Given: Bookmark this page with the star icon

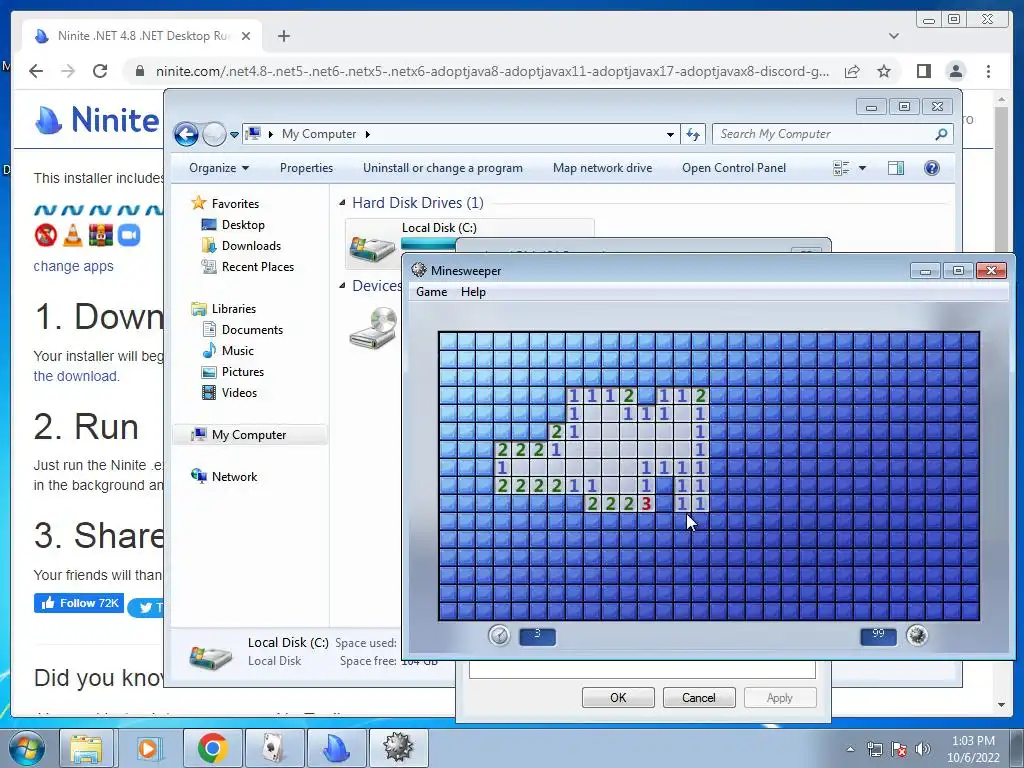Looking at the screenshot, I should click(x=884, y=71).
